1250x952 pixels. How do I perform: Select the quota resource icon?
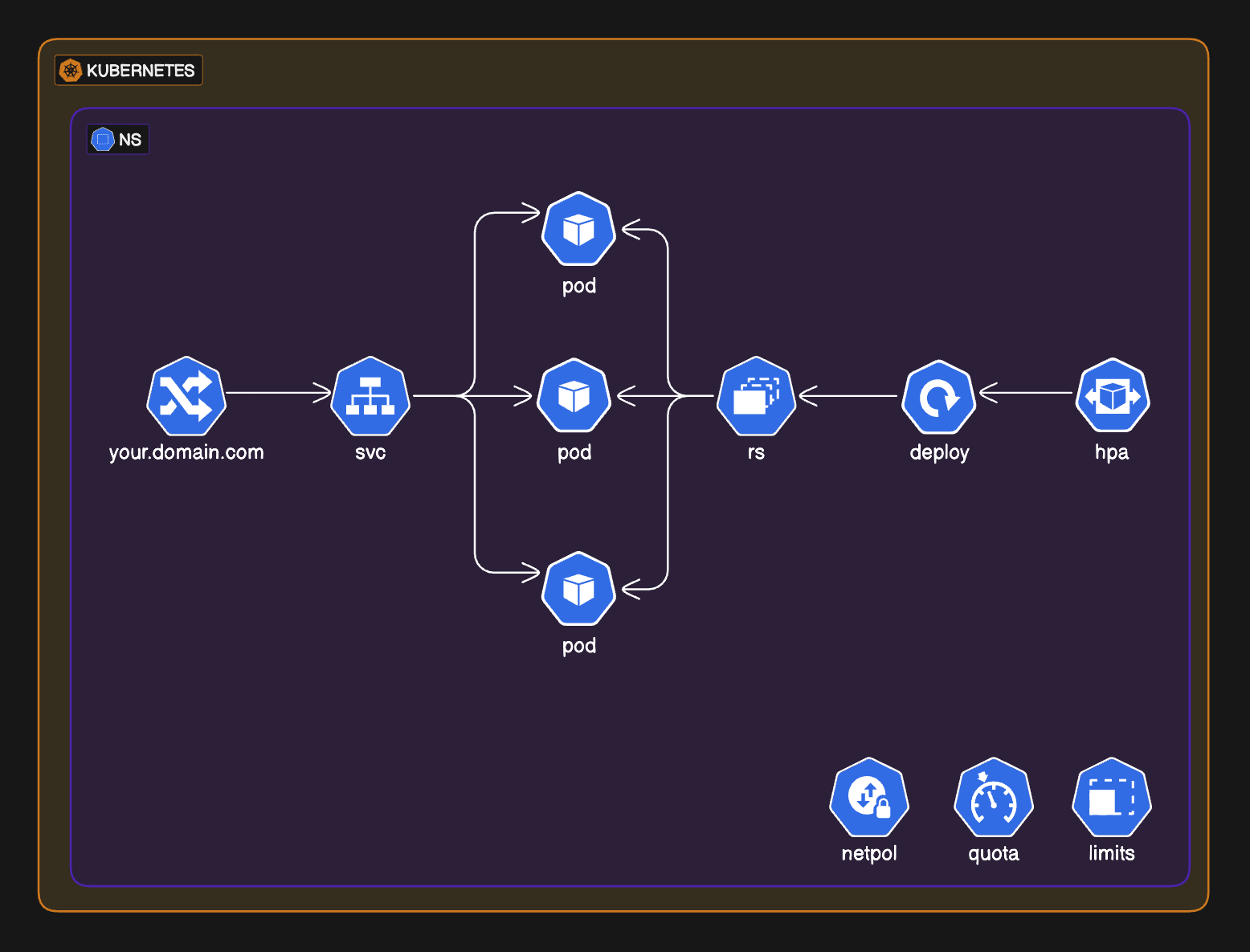[x=994, y=799]
